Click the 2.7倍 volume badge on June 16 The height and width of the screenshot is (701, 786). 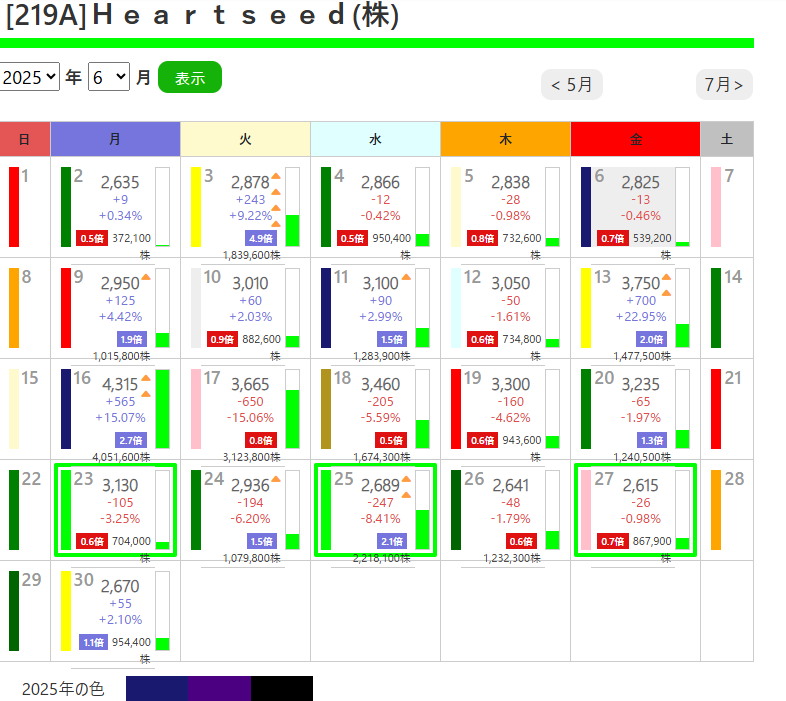click(x=132, y=440)
